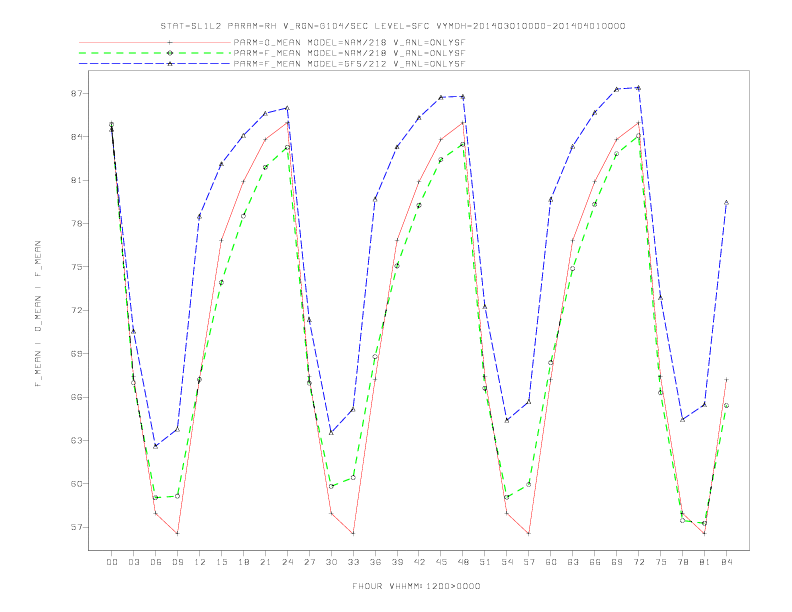The height and width of the screenshot is (612, 792).
Task: Click x-axis tick label 48
Action: coord(463,562)
